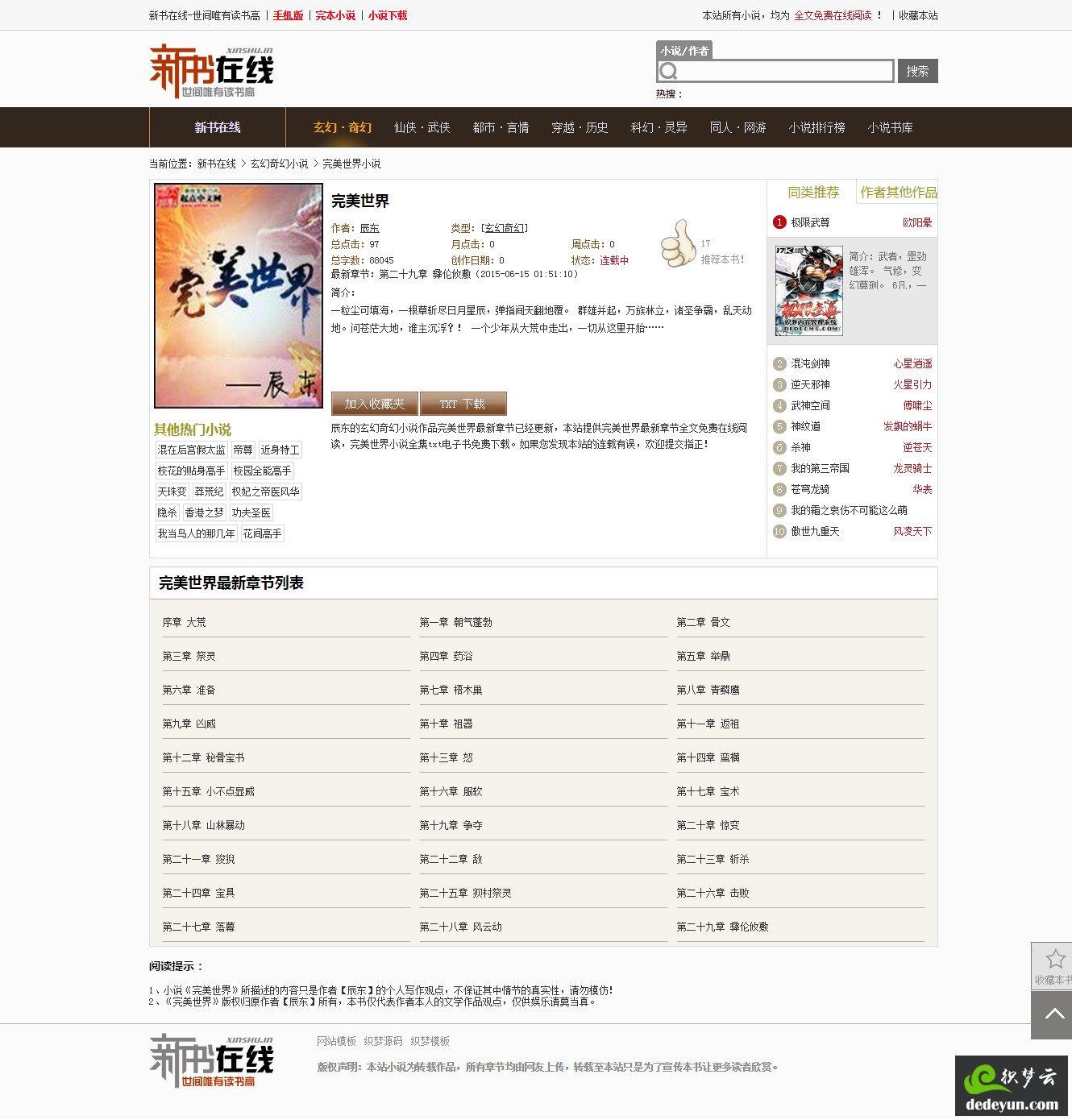Screen dimensions: 1072x1120
Task: Click the 收藏本站 top link
Action: point(918,15)
